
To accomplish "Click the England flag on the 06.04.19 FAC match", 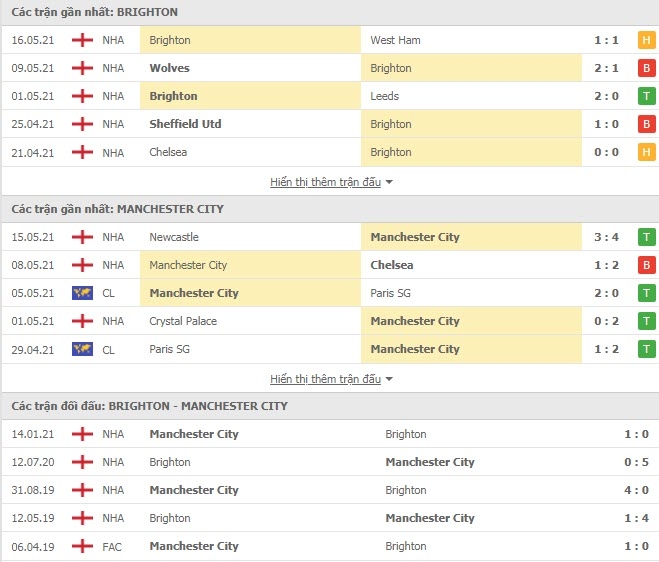I will (82, 546).
